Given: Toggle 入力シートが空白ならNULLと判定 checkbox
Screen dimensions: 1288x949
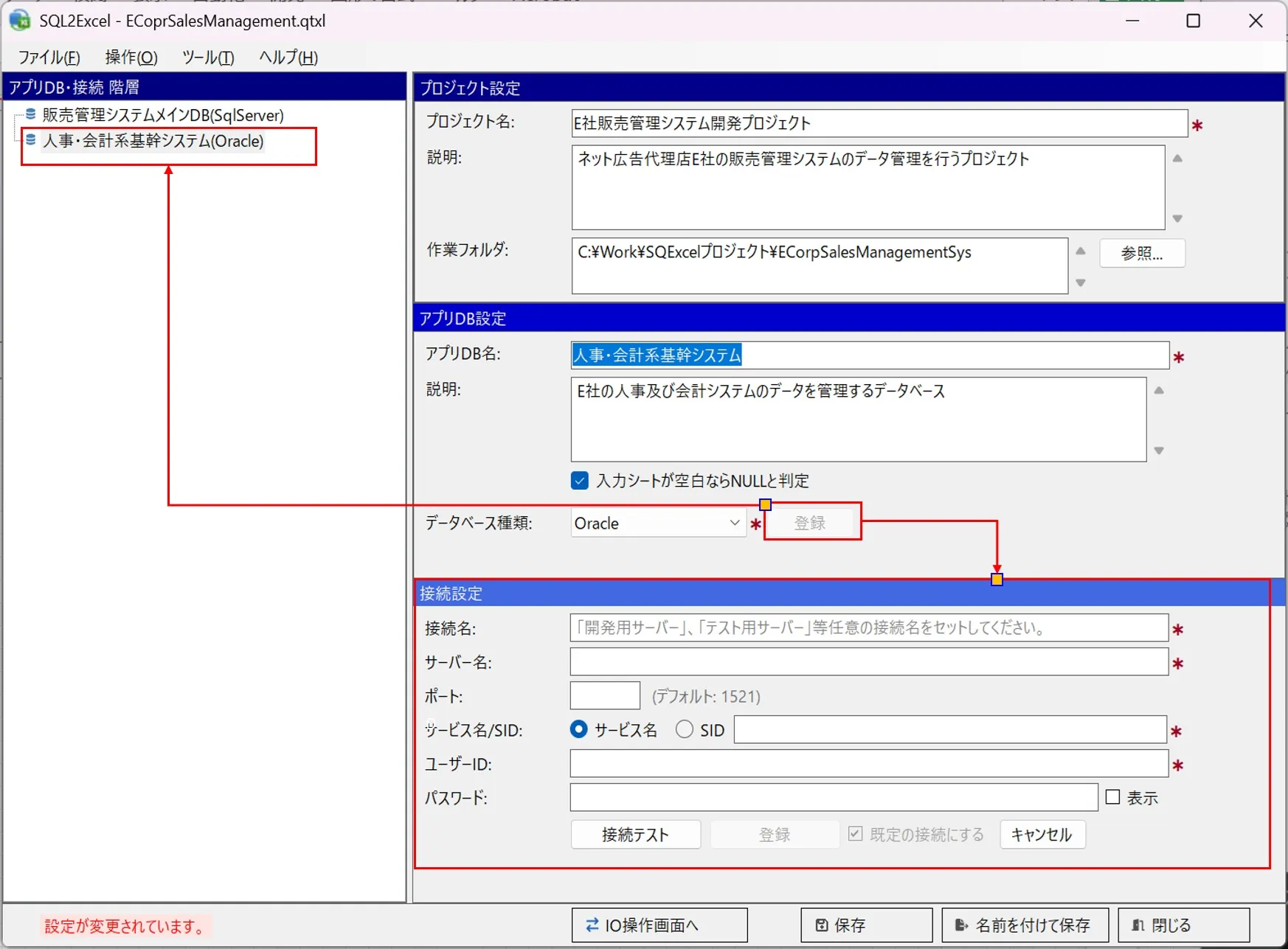Looking at the screenshot, I should (580, 481).
